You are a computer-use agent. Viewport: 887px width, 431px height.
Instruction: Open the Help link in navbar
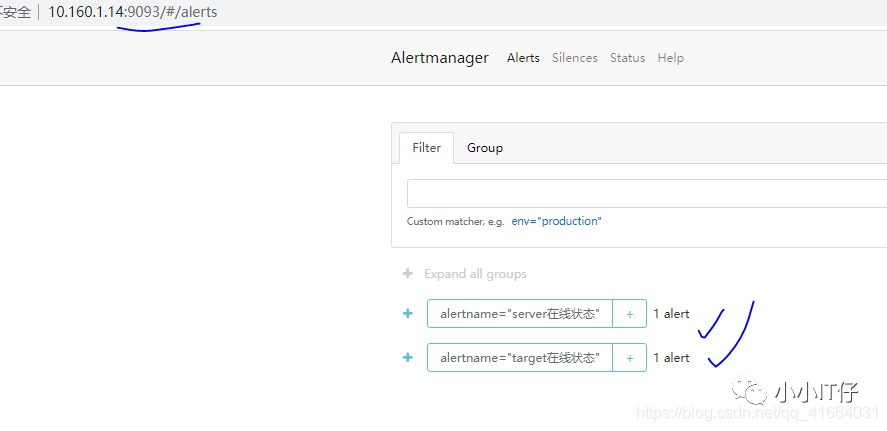coord(670,58)
